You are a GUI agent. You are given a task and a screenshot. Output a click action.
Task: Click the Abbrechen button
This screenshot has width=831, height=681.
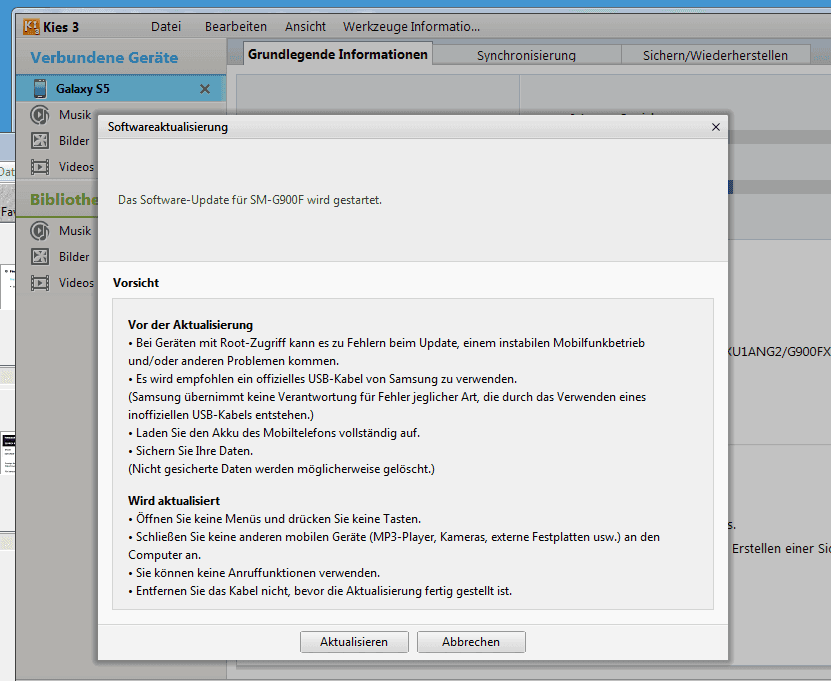click(471, 642)
